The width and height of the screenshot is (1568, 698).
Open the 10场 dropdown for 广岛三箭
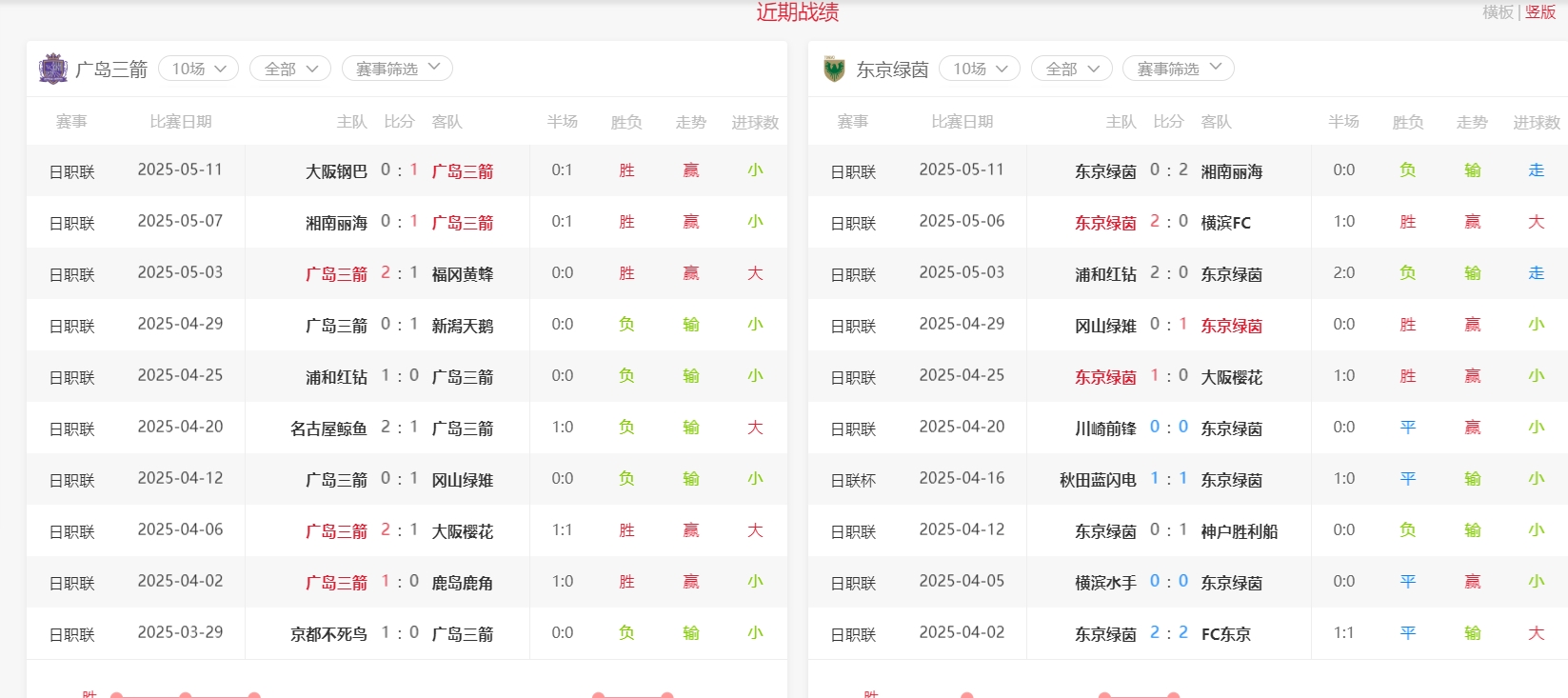click(x=198, y=69)
